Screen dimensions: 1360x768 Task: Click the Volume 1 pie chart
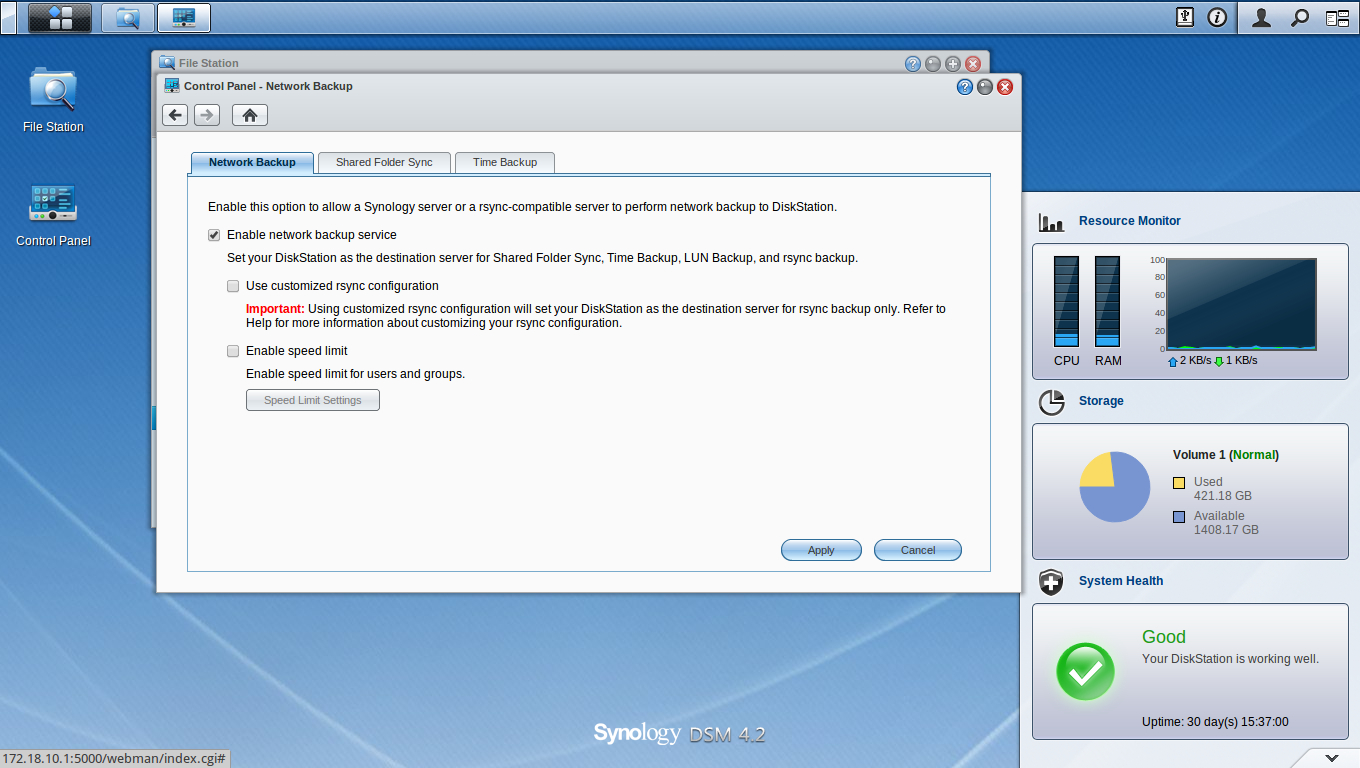tap(1115, 487)
